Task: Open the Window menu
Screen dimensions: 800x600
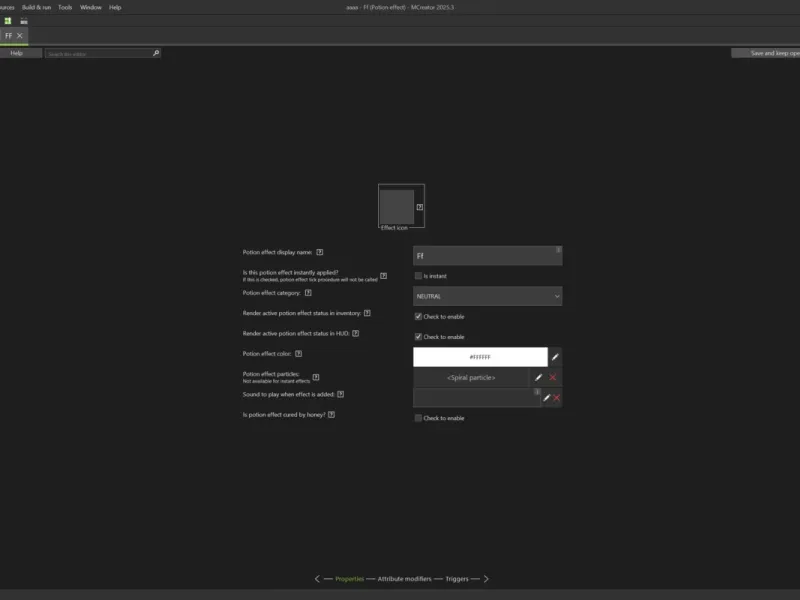Action: pyautogui.click(x=91, y=7)
